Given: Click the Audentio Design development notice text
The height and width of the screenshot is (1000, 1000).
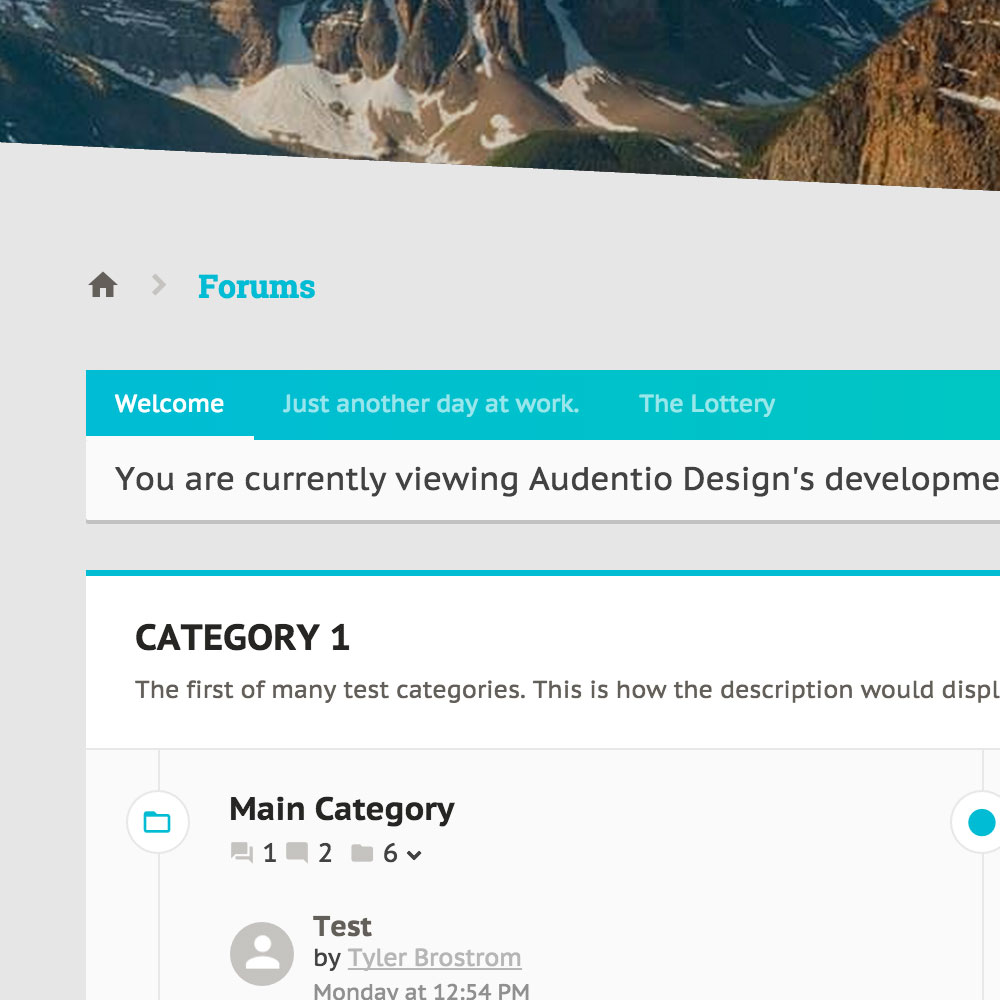Looking at the screenshot, I should [557, 480].
